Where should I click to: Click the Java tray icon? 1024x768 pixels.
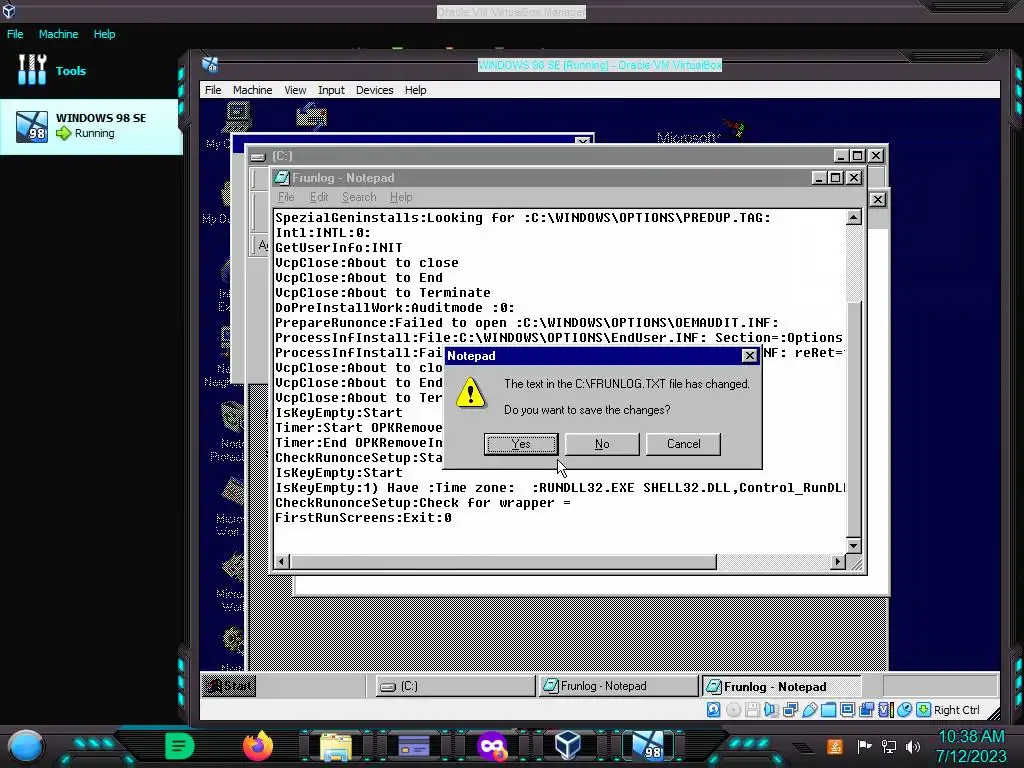(x=835, y=746)
